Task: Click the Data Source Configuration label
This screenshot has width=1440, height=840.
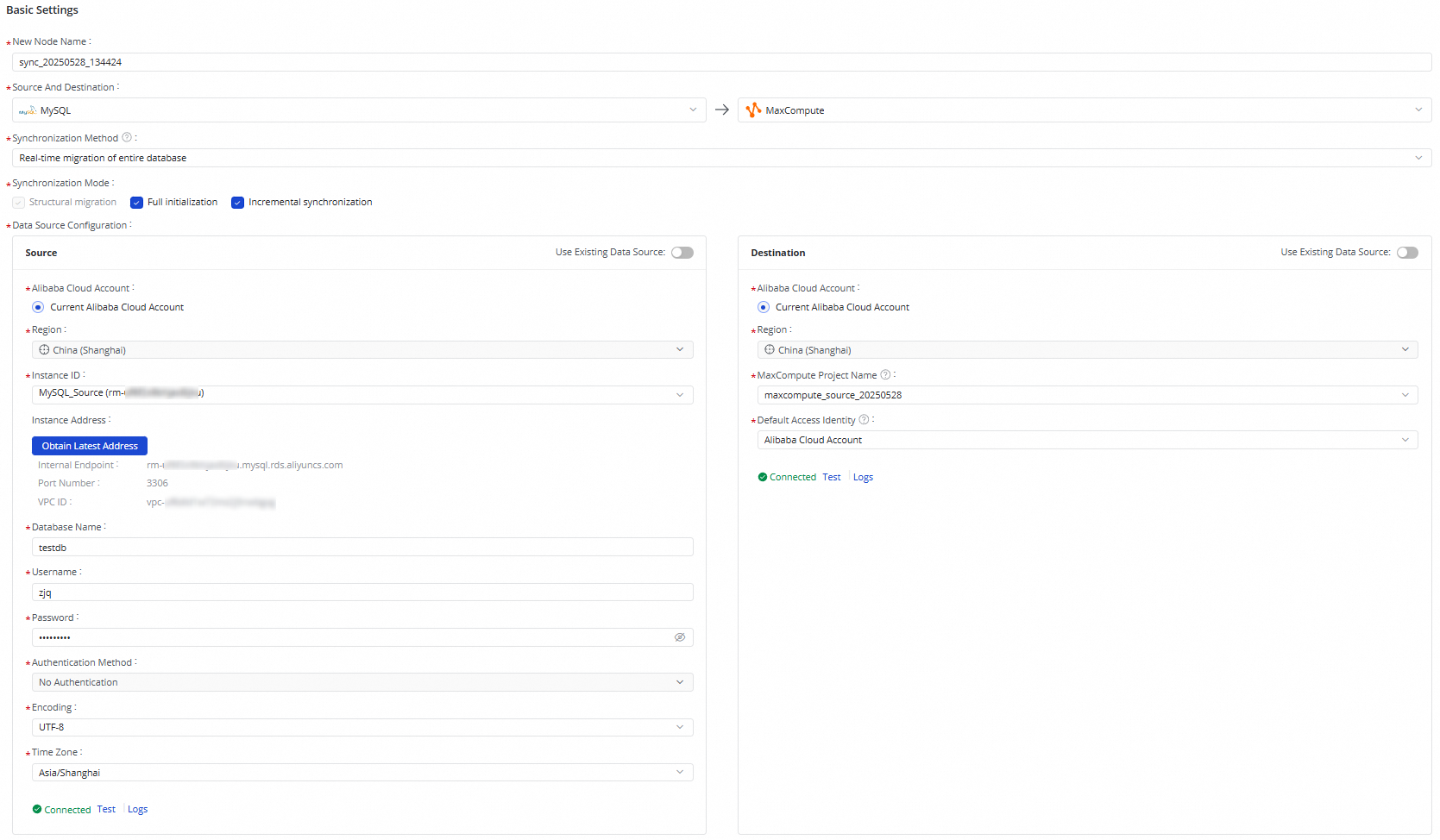Action: point(70,225)
